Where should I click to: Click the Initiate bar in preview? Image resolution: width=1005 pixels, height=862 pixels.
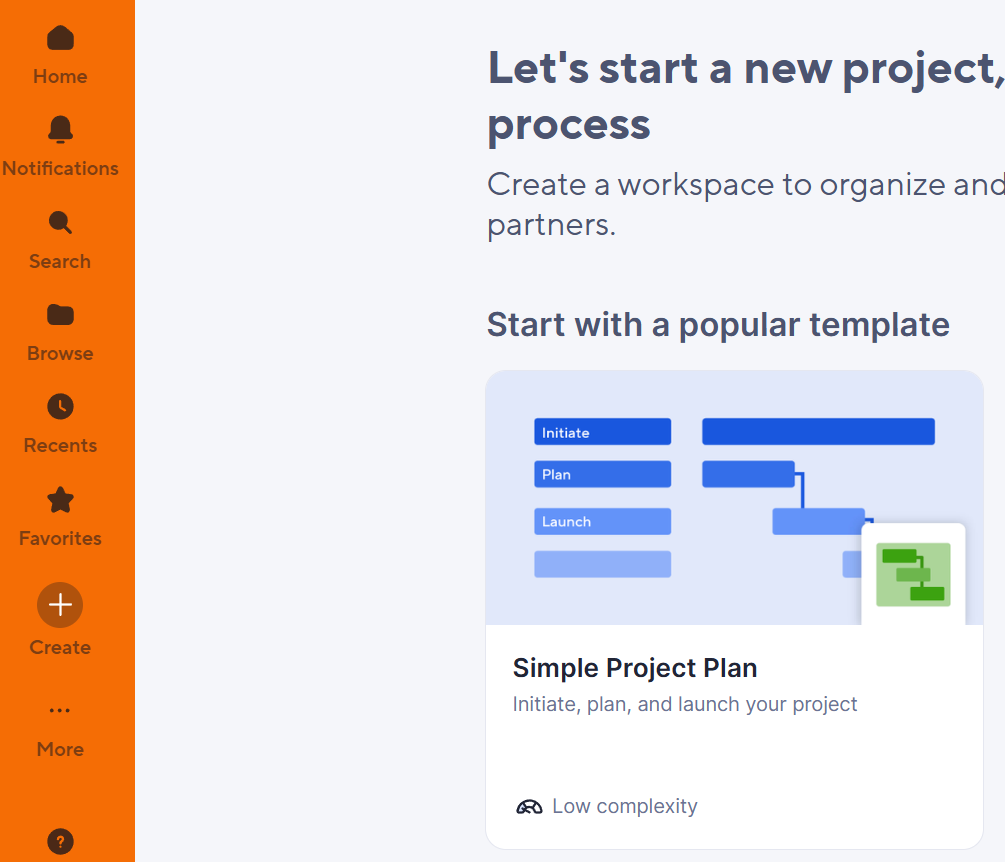tap(602, 432)
